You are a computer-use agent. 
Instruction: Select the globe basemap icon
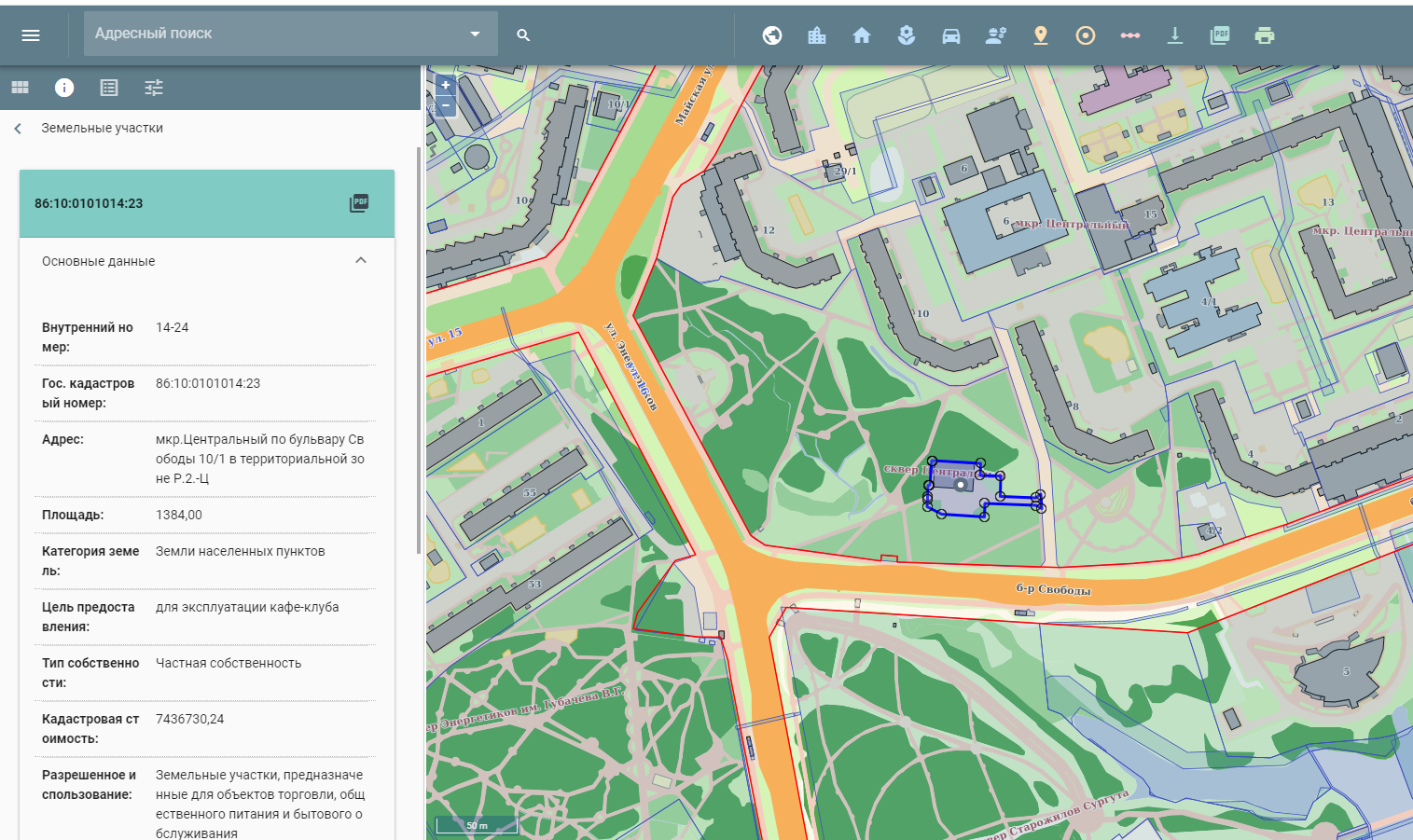(772, 35)
